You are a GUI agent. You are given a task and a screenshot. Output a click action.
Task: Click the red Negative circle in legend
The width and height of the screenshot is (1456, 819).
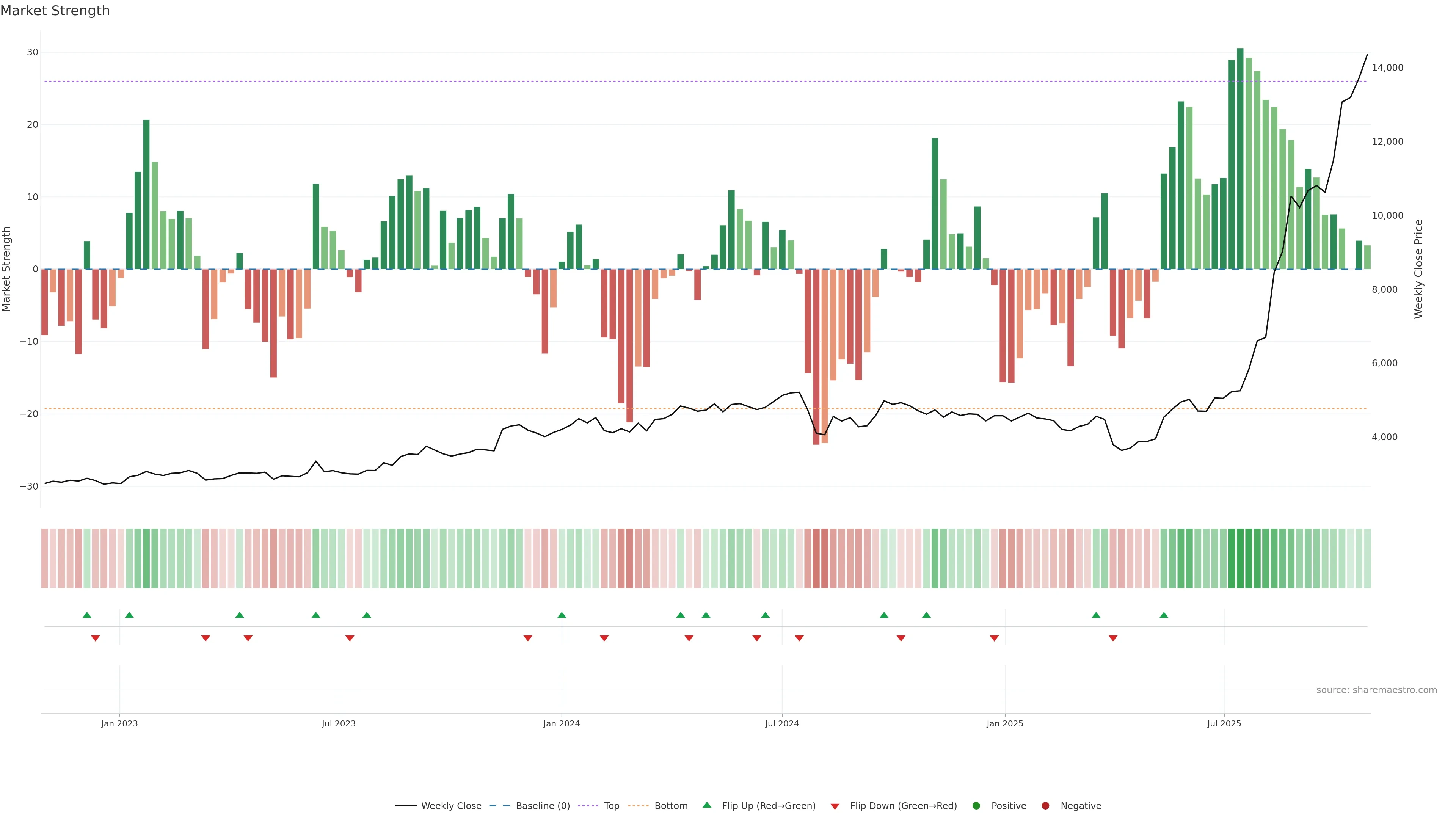1045,806
